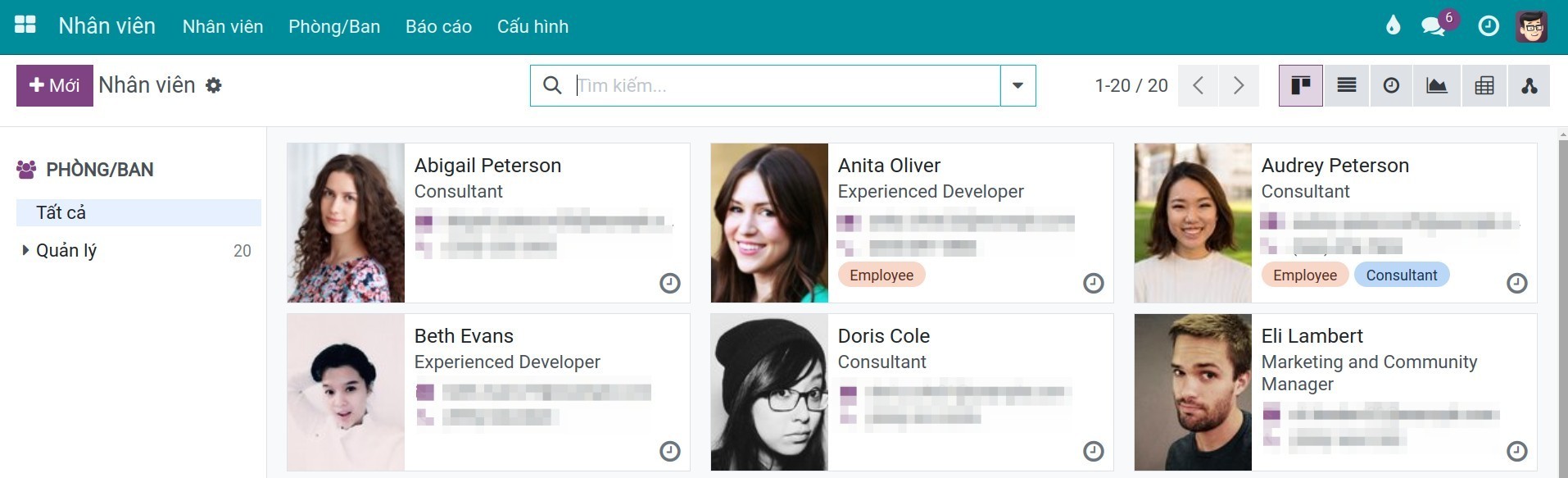The width and height of the screenshot is (1568, 478).
Task: Switch to hierarchy org chart view
Action: tap(1529, 85)
